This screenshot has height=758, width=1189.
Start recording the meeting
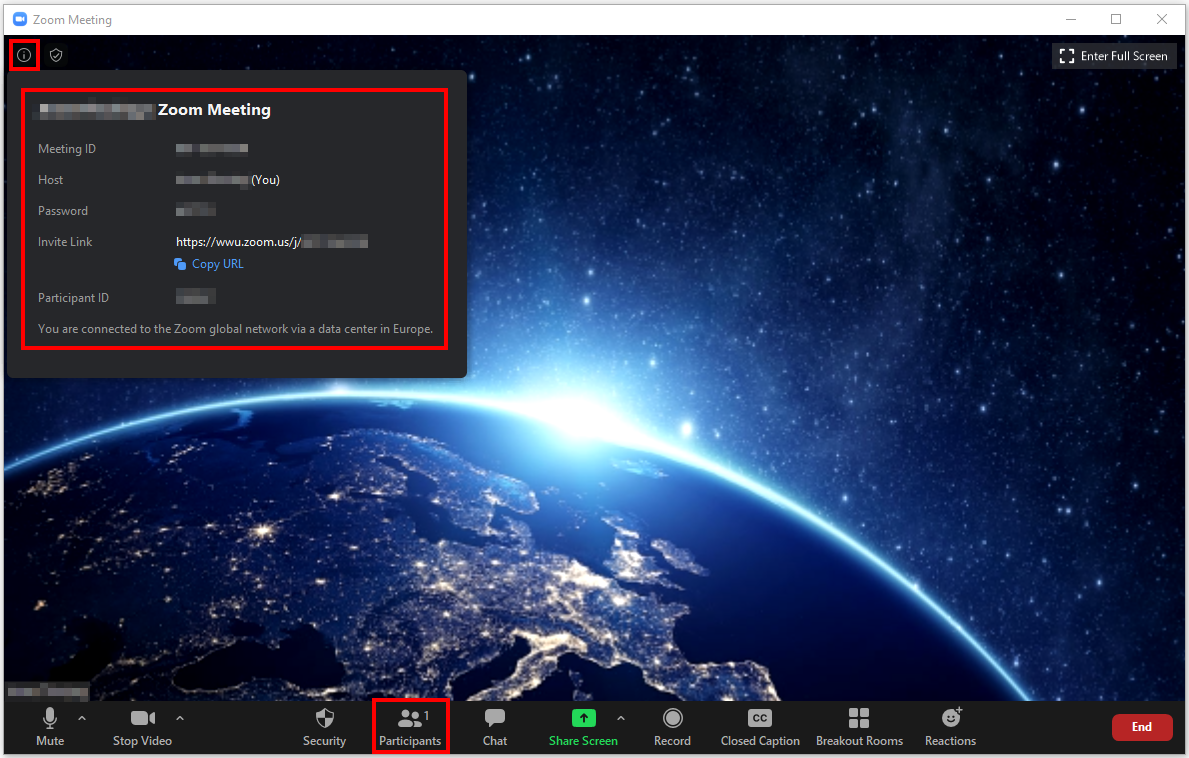pos(672,727)
